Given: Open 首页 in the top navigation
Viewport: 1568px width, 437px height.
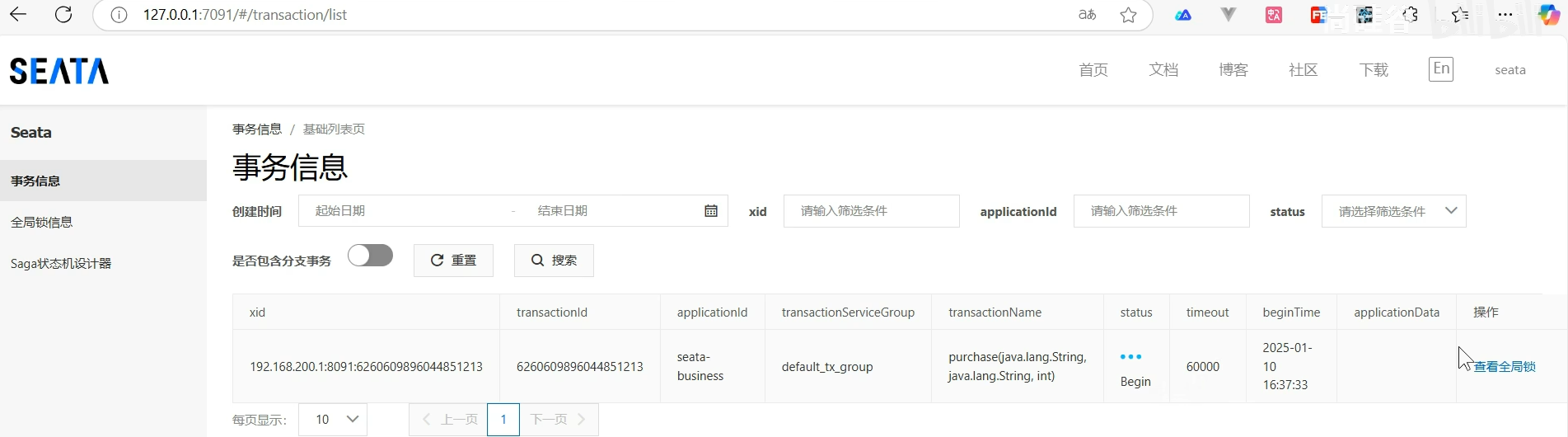Looking at the screenshot, I should pos(1093,70).
